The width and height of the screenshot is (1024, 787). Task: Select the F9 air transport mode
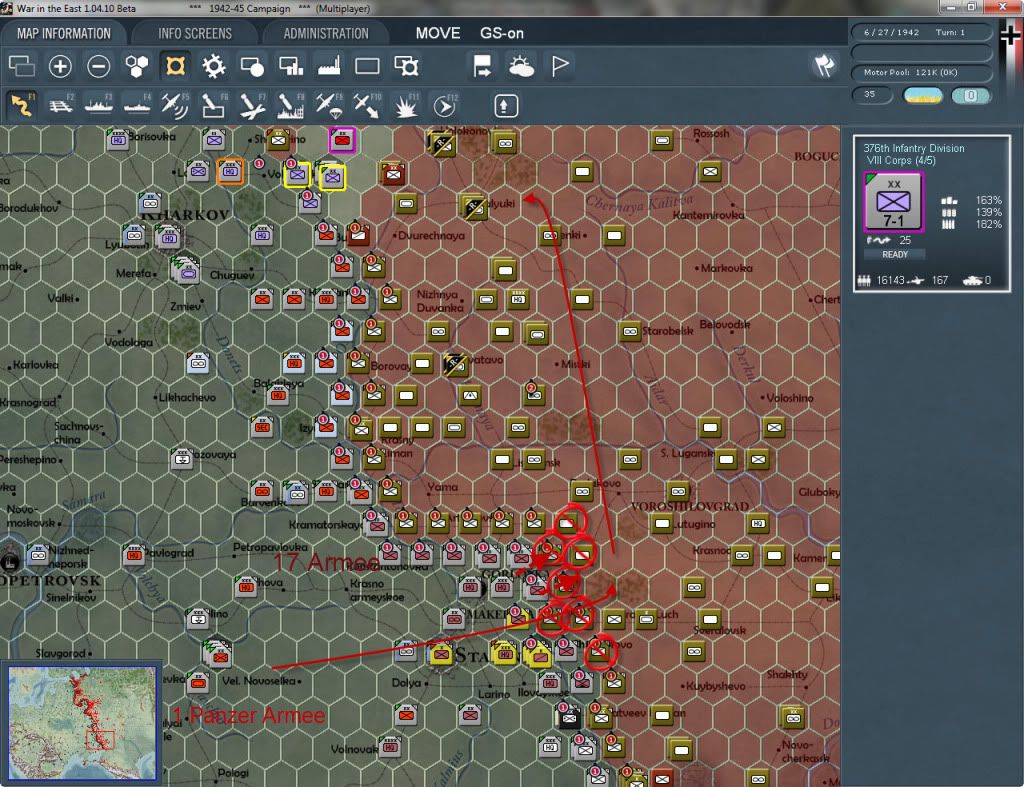(329, 106)
